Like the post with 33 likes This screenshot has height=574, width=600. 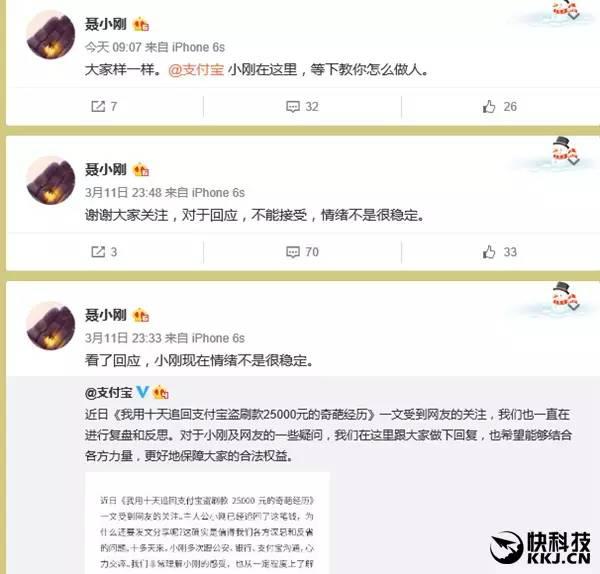[499, 252]
